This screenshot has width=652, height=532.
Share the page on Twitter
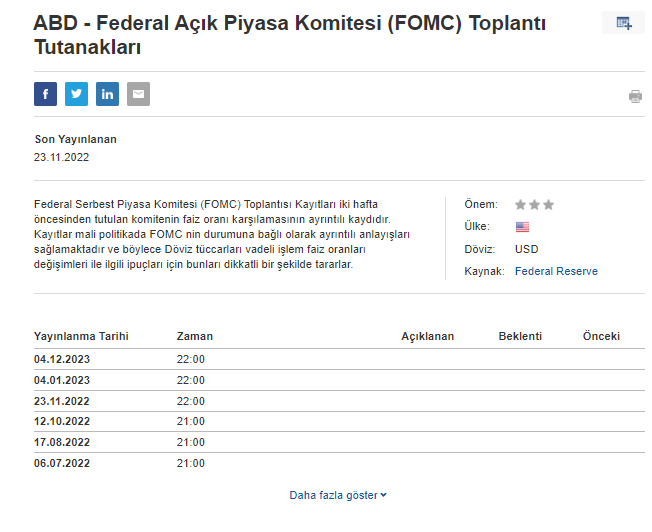pos(76,94)
